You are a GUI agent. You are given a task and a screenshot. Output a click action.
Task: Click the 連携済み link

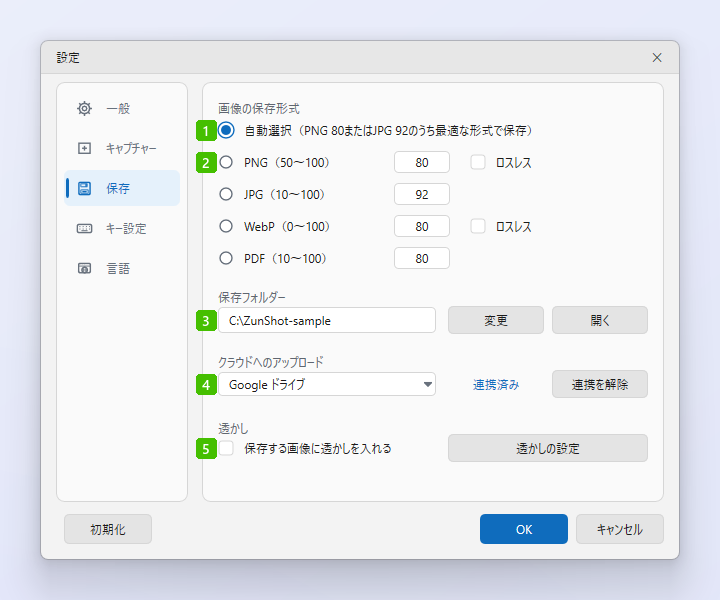tap(496, 385)
